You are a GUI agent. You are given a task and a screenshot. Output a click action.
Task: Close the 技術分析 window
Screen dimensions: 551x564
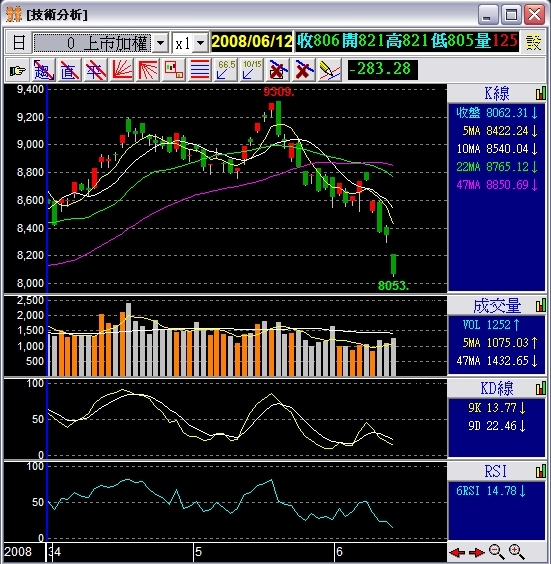coord(534,15)
